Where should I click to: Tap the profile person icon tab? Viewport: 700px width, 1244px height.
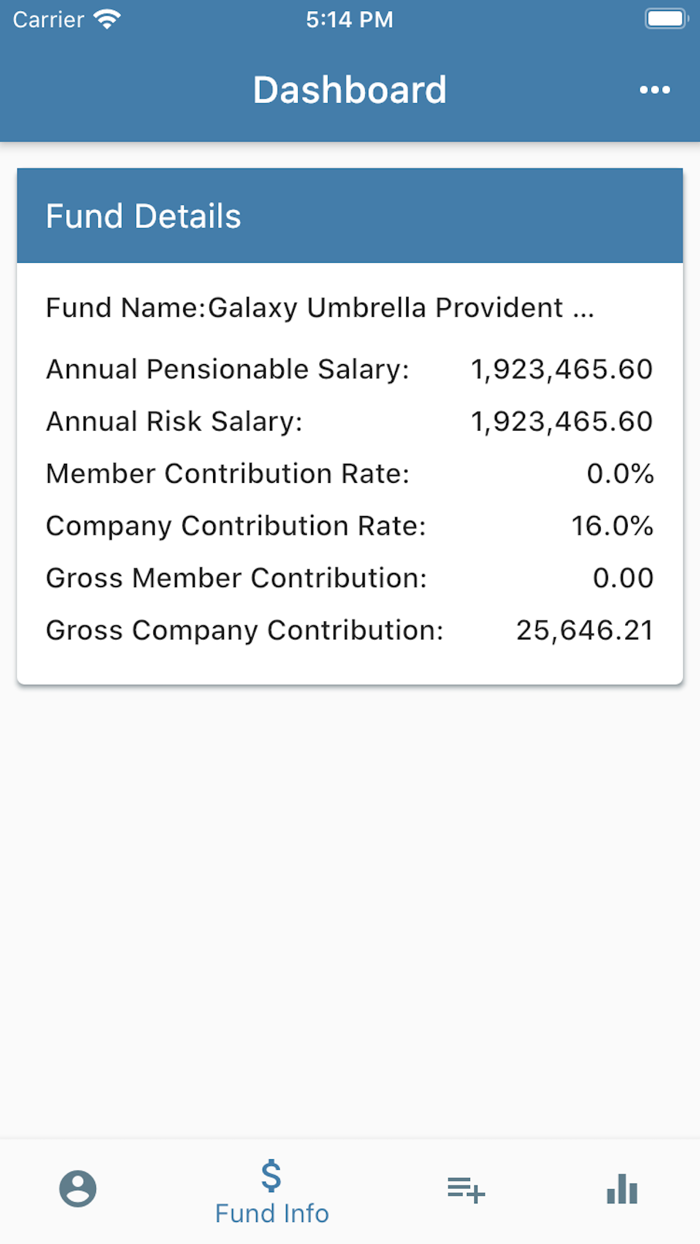(x=78, y=1189)
